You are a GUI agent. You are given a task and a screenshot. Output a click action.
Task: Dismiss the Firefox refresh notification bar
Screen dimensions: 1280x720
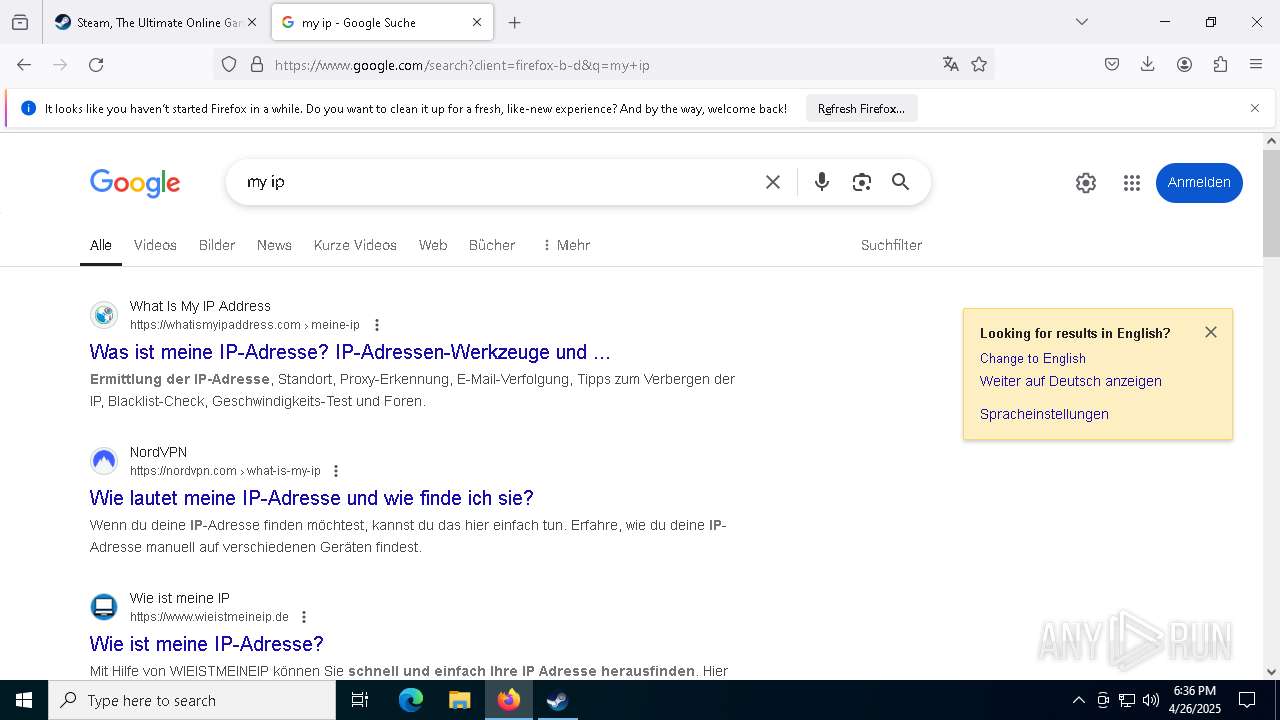1255,108
